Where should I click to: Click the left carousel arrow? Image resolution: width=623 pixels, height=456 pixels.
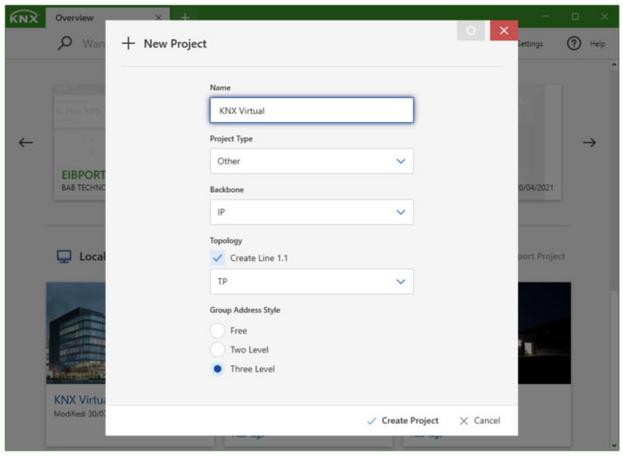26,142
